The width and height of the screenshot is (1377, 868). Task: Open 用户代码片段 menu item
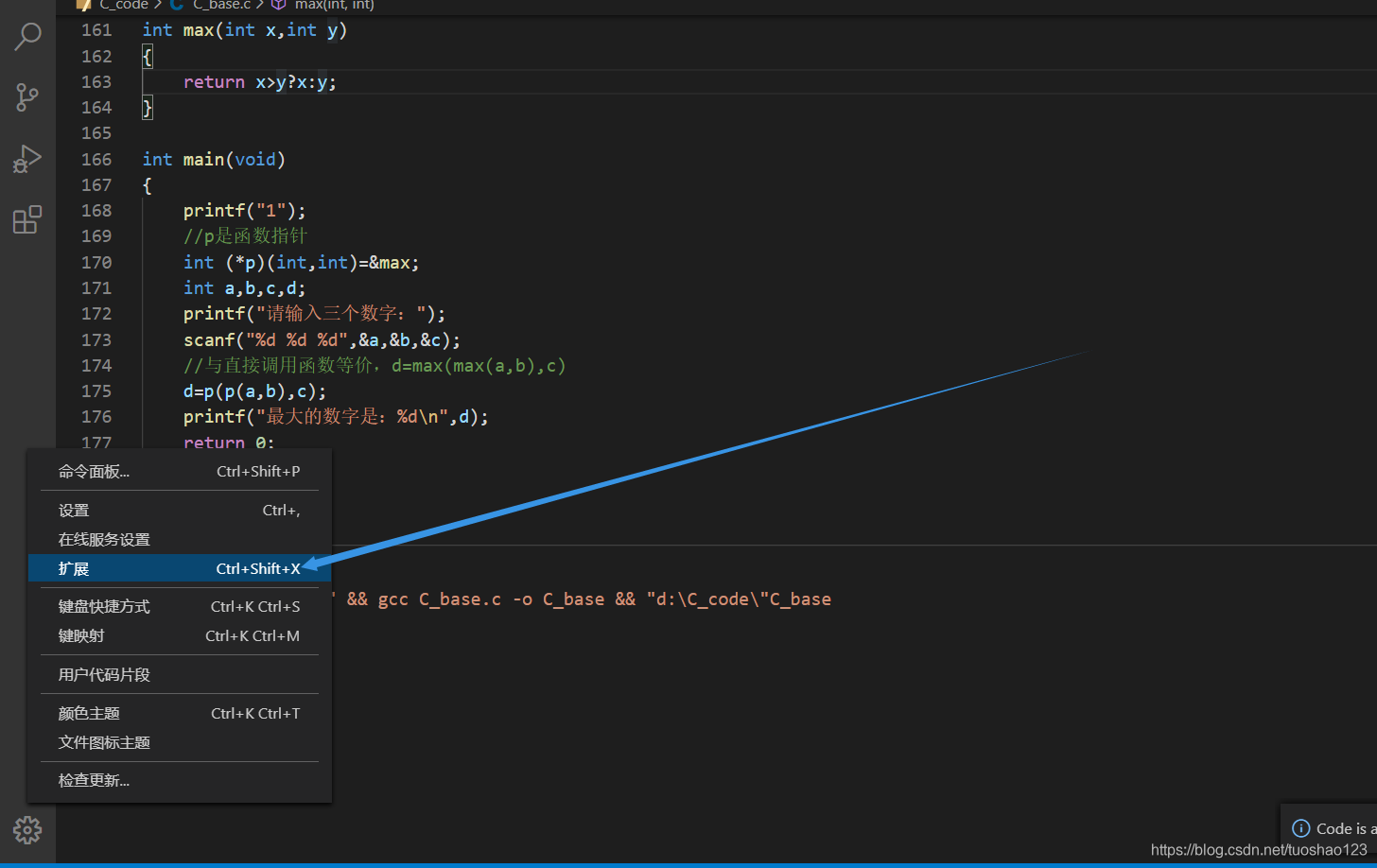180,674
